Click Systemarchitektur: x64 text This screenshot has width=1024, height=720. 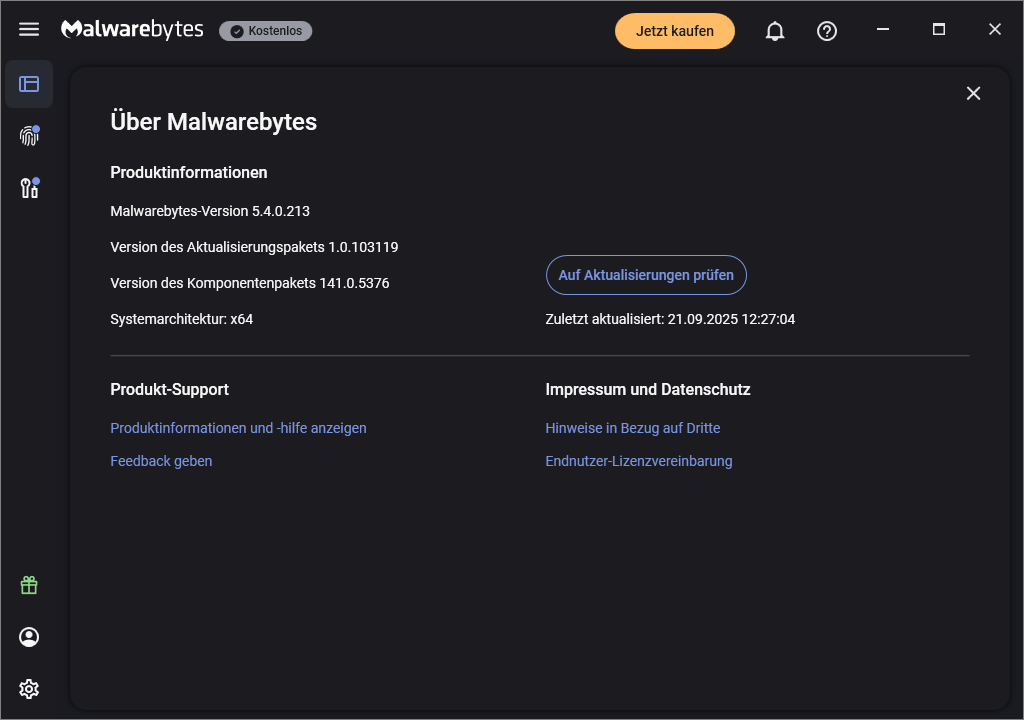(x=182, y=319)
